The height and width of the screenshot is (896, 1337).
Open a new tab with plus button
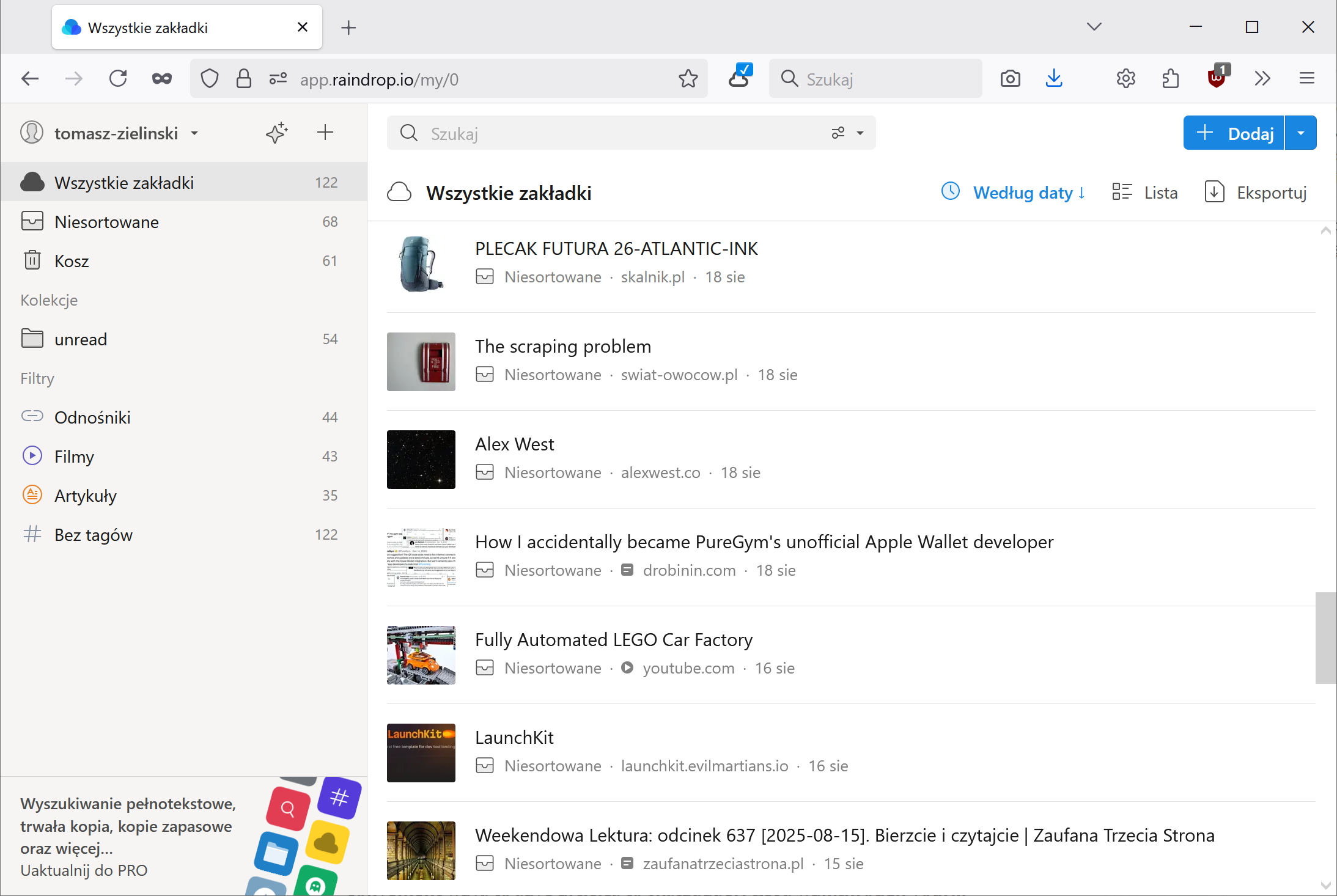click(x=348, y=27)
